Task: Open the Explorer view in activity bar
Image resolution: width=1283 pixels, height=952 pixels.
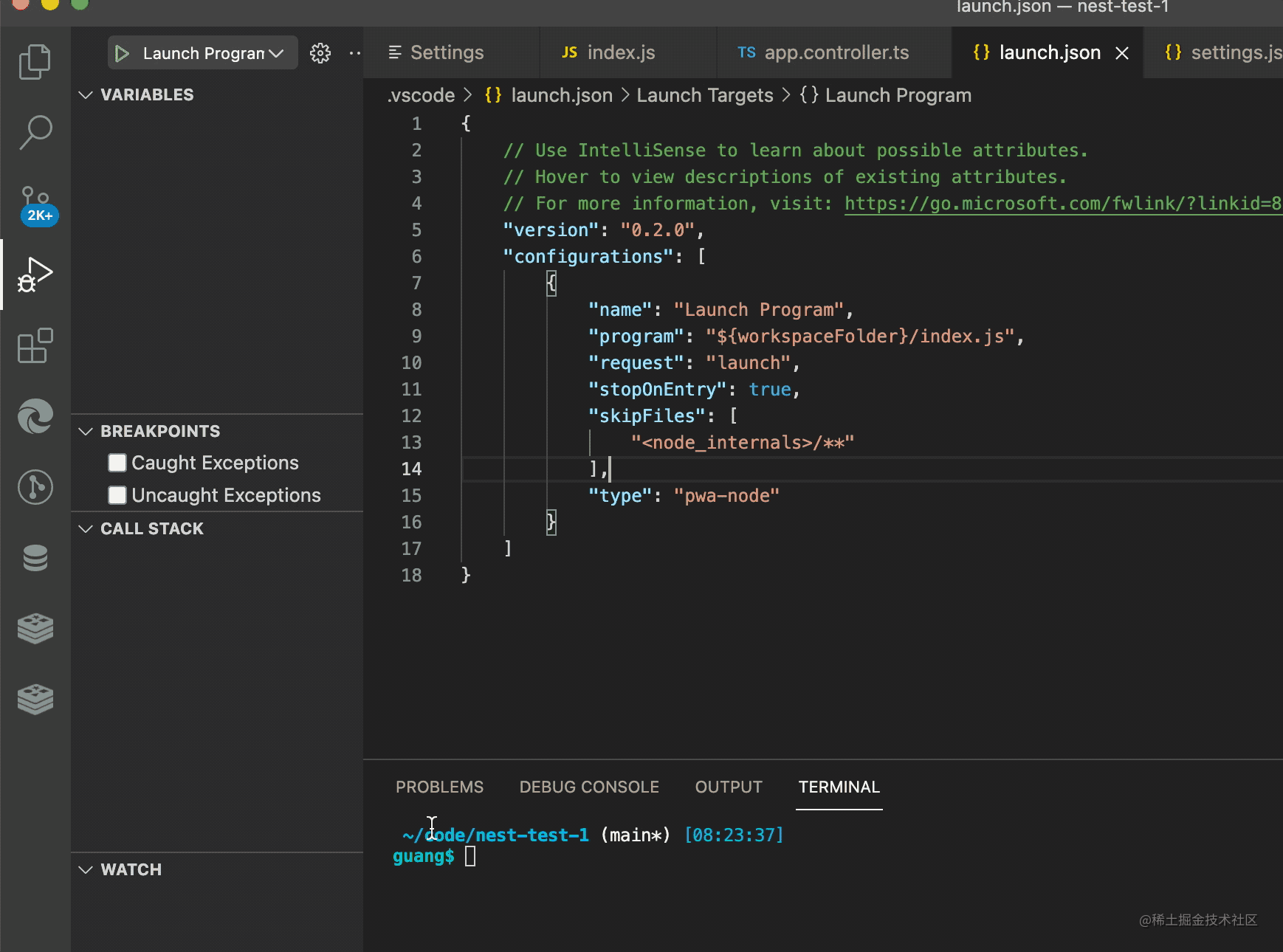Action: (x=35, y=62)
